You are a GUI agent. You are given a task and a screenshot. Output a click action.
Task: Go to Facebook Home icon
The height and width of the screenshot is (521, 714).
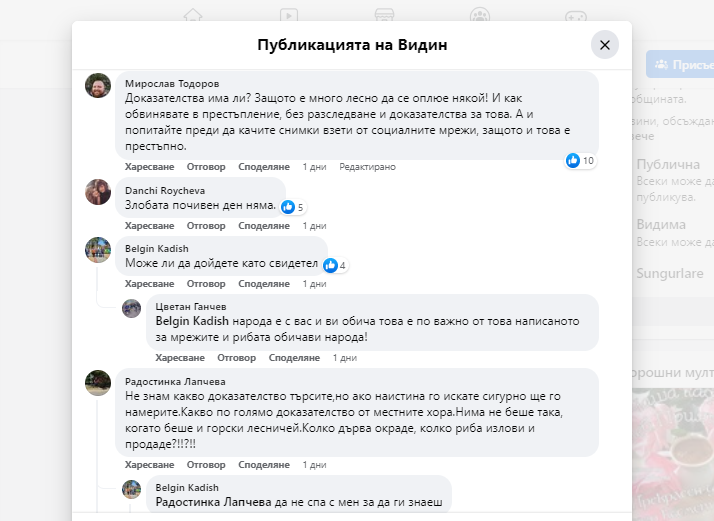(x=193, y=15)
